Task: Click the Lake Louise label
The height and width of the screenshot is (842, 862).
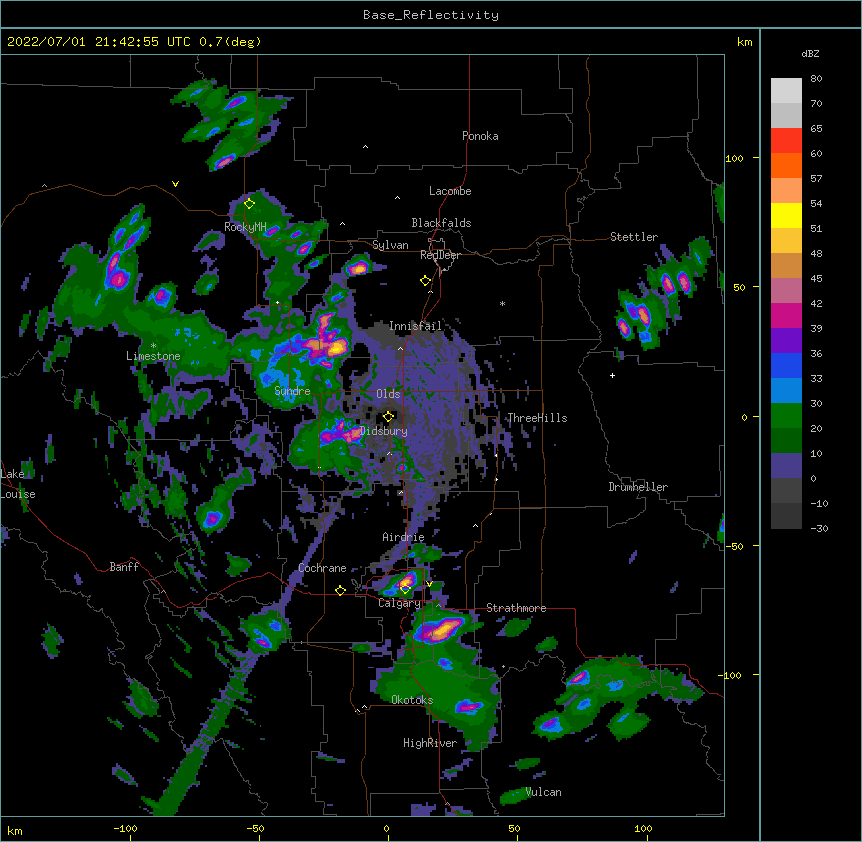Action: (18, 484)
